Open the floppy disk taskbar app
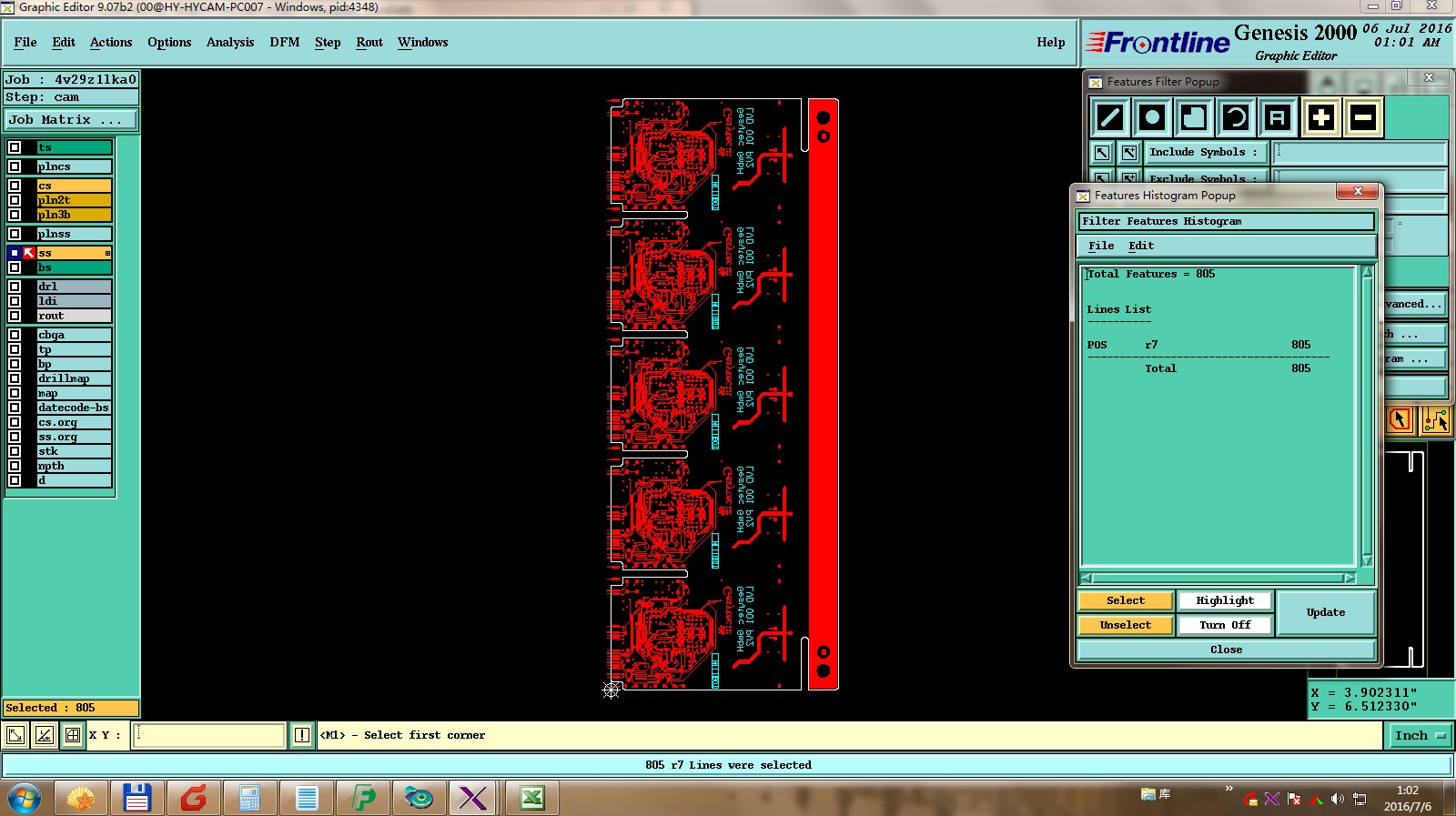 (136, 798)
